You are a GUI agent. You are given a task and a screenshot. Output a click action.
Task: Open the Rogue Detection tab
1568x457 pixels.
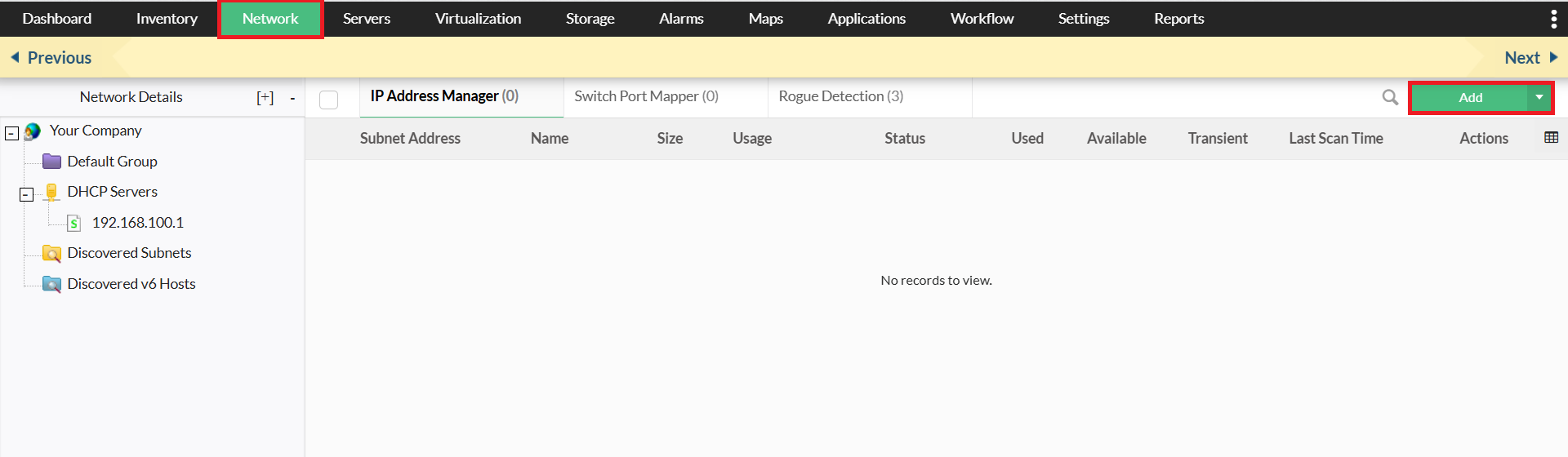(840, 96)
